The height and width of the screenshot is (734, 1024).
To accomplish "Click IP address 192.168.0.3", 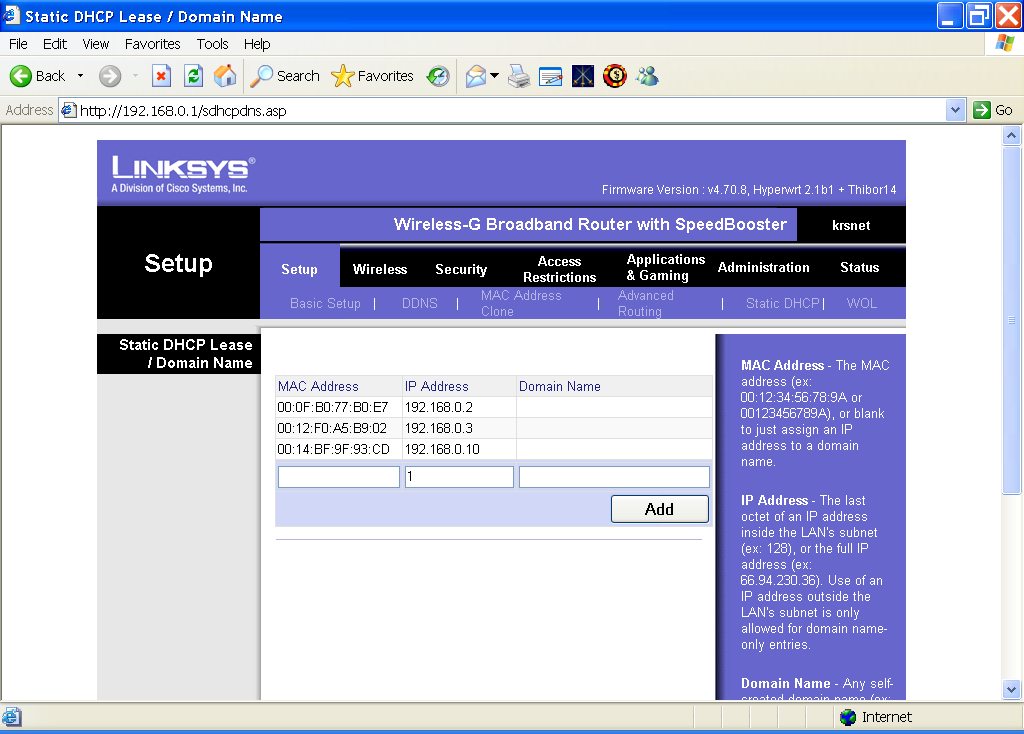I will coord(438,428).
